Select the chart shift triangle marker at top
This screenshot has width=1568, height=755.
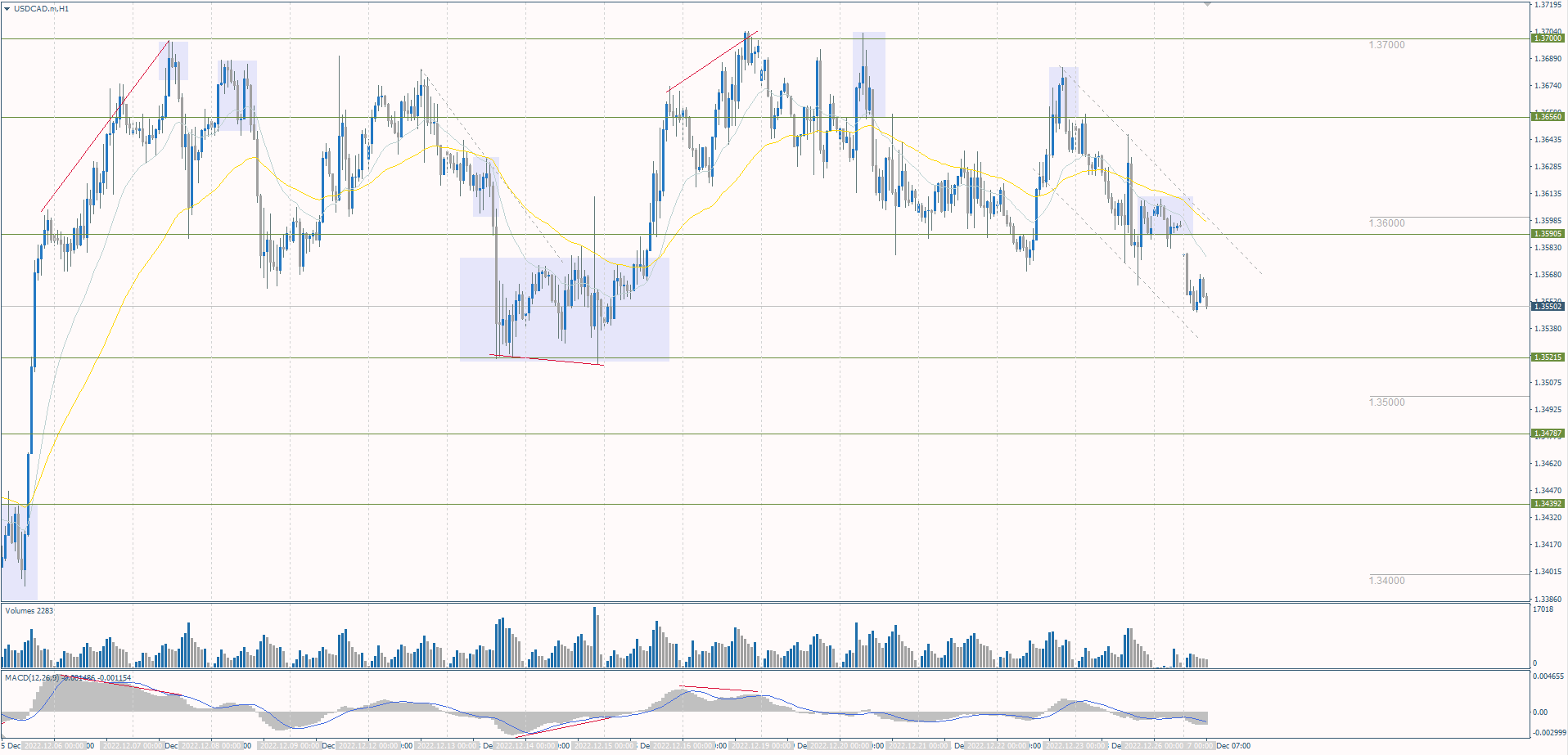1207,4
